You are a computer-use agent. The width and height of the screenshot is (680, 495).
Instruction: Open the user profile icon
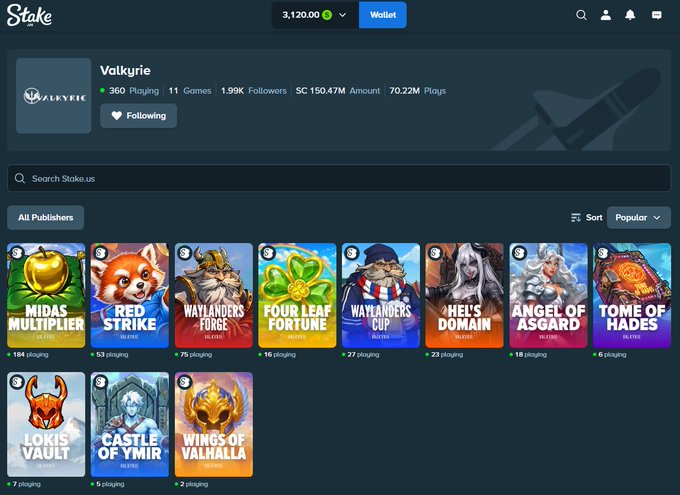click(x=606, y=15)
